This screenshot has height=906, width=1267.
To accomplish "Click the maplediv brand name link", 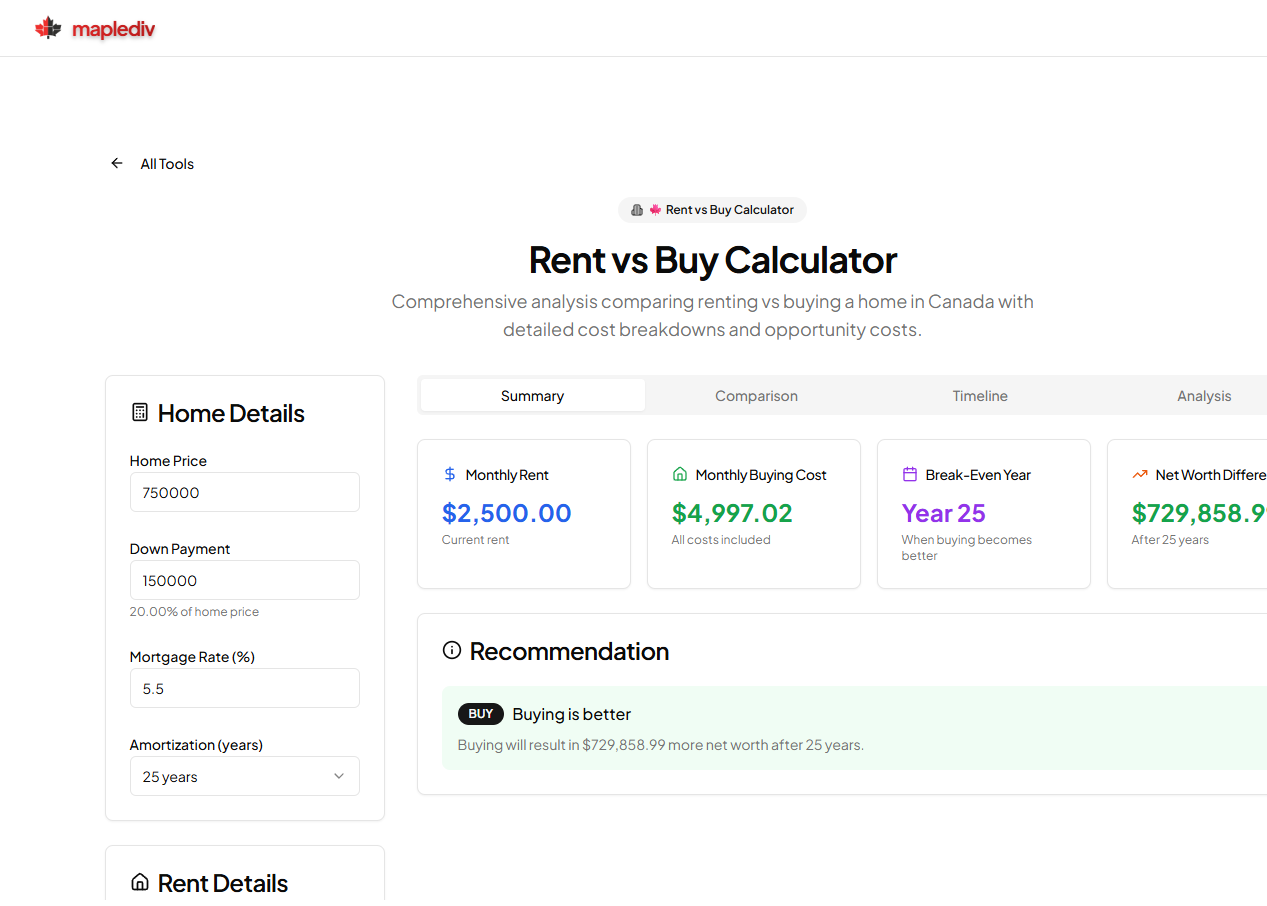I will coord(114,29).
